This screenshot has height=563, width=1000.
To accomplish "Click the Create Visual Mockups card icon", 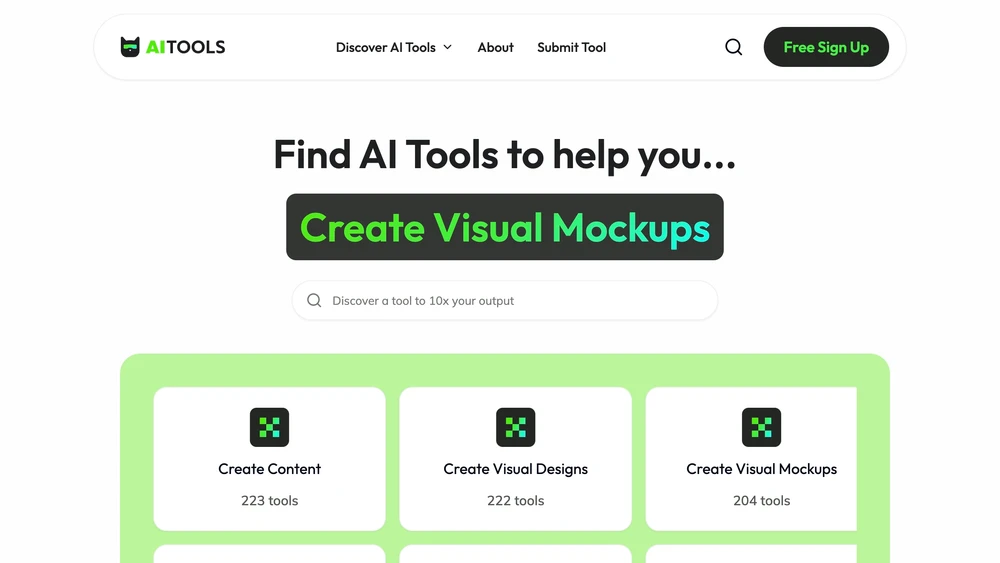I will coord(761,427).
